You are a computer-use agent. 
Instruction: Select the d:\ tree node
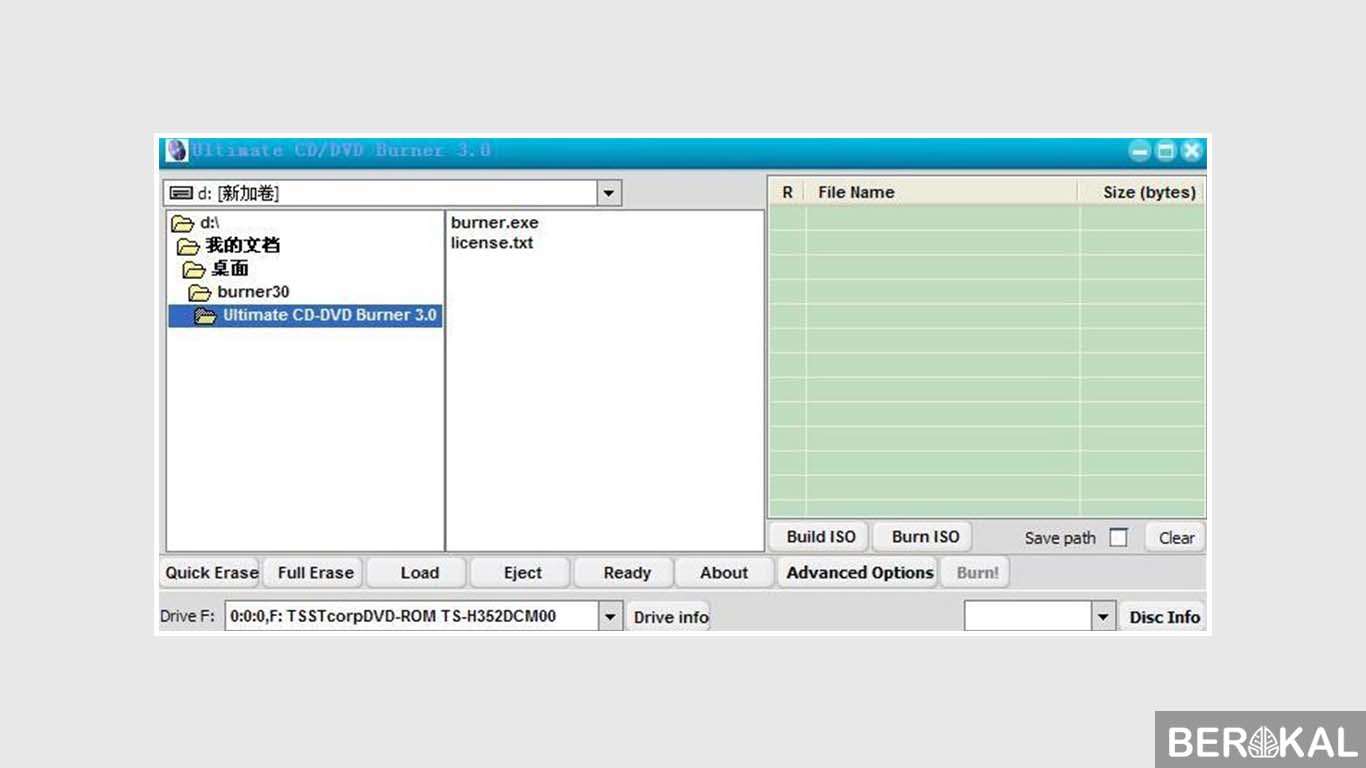[x=209, y=223]
